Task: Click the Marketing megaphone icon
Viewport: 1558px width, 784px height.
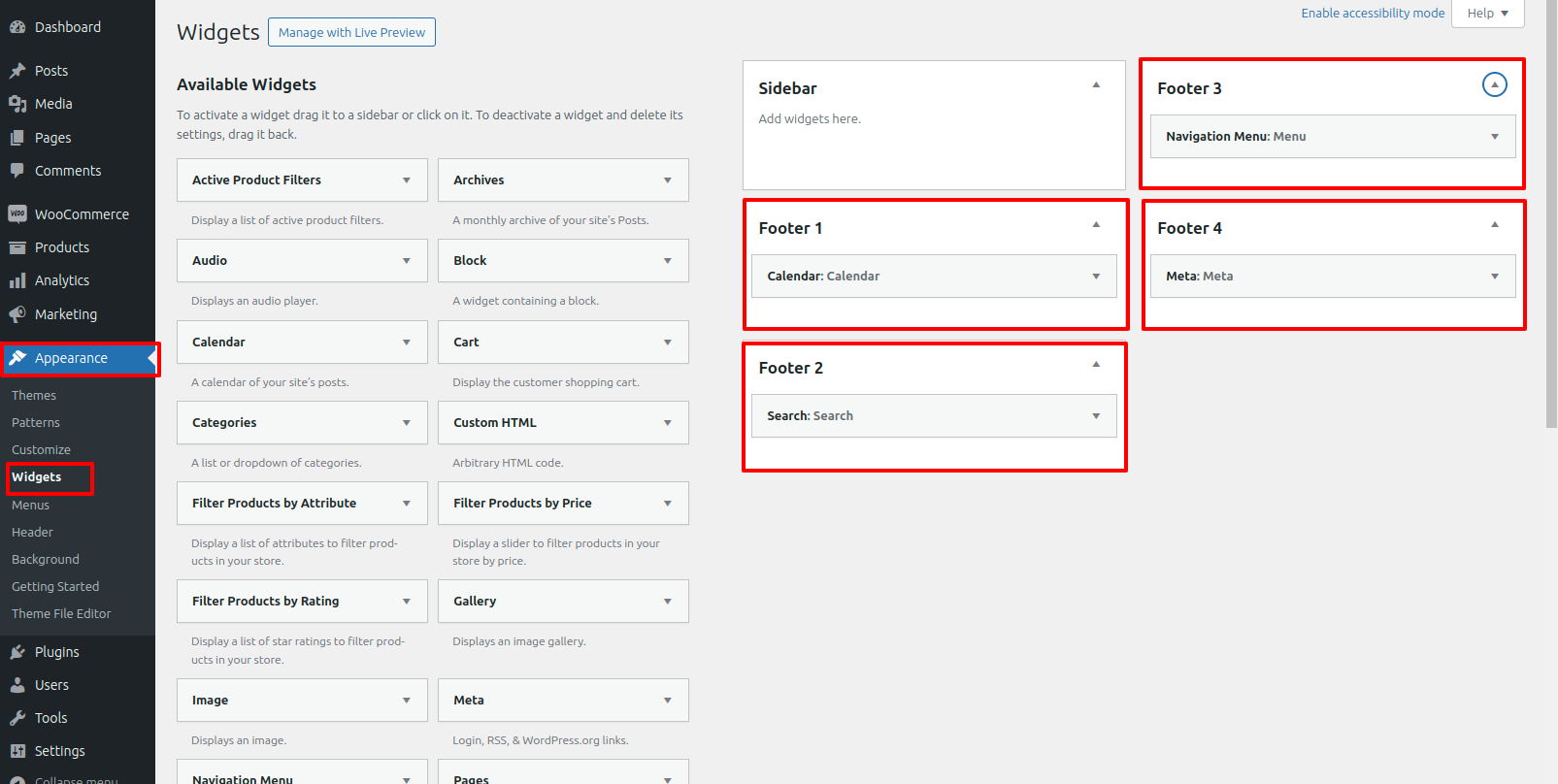Action: 17,314
